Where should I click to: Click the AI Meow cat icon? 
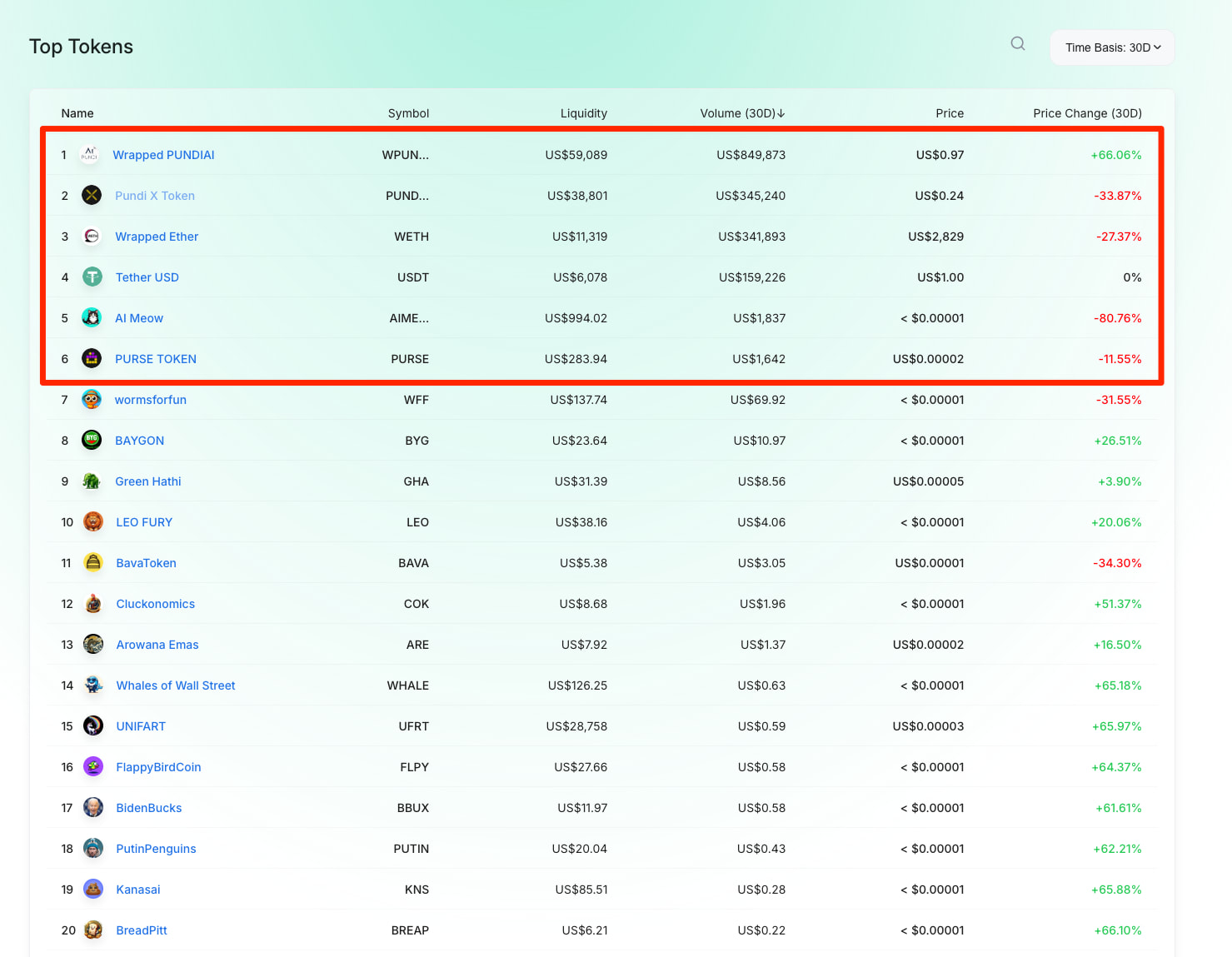pyautogui.click(x=92, y=318)
